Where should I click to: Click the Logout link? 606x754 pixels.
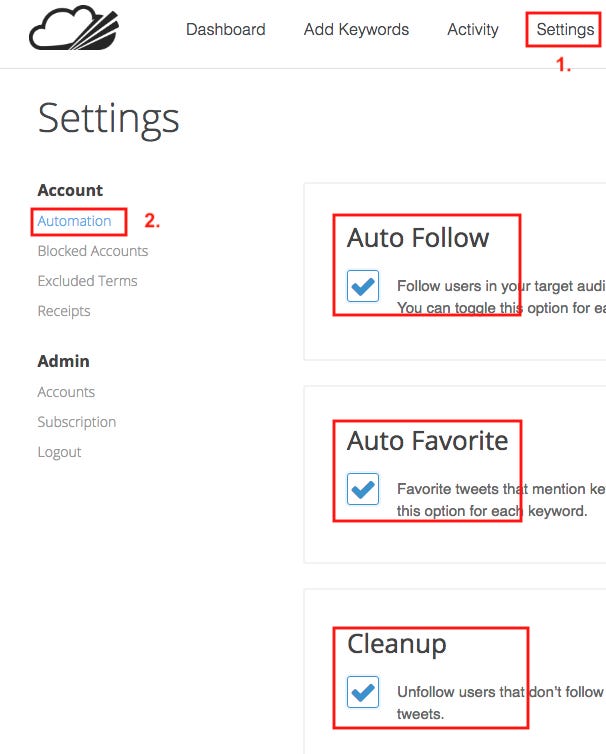(x=60, y=452)
